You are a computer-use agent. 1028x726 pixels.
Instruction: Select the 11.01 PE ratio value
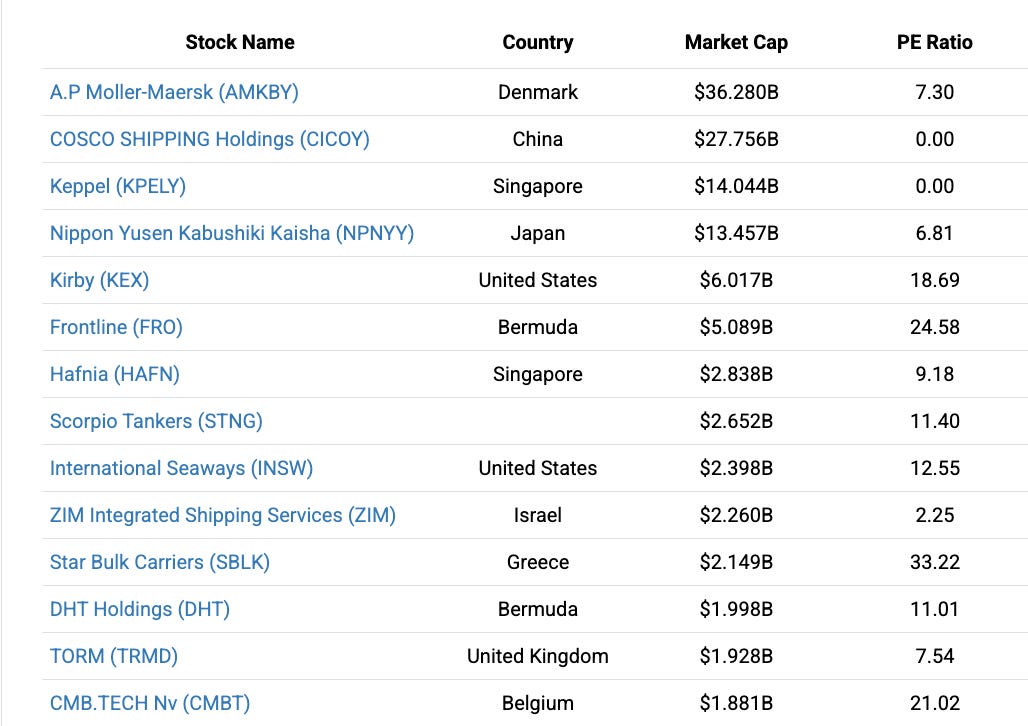coord(934,609)
